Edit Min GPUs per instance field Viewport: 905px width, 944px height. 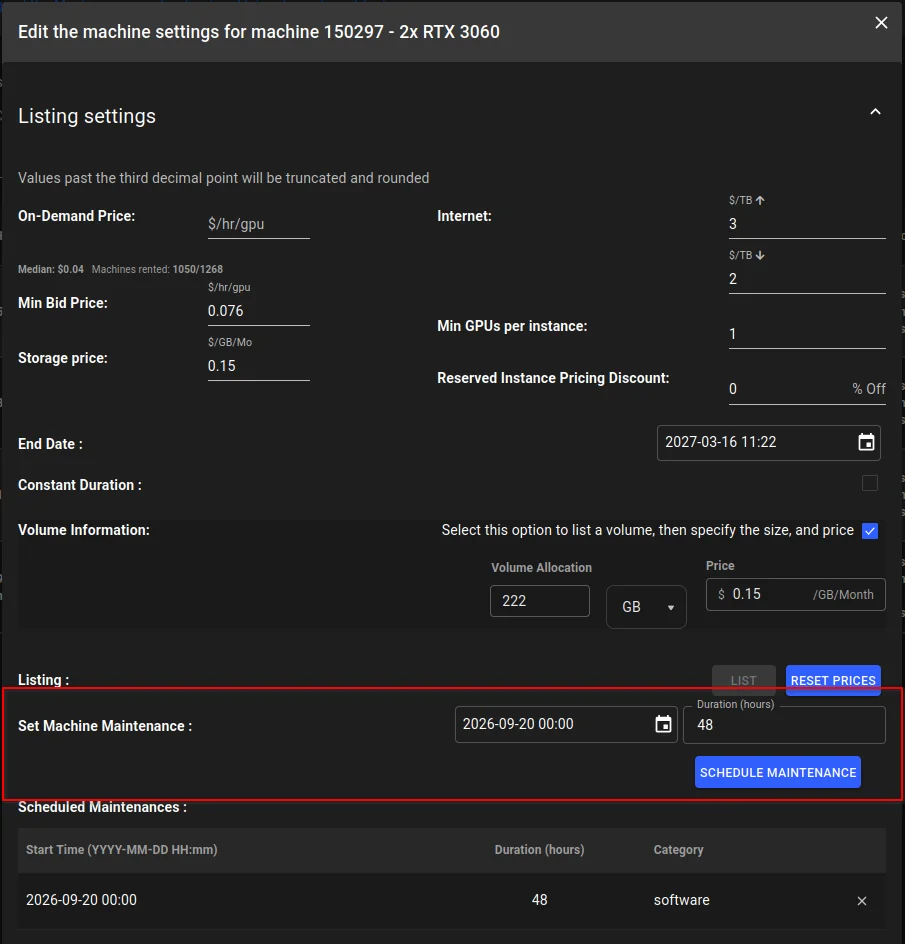pos(807,334)
